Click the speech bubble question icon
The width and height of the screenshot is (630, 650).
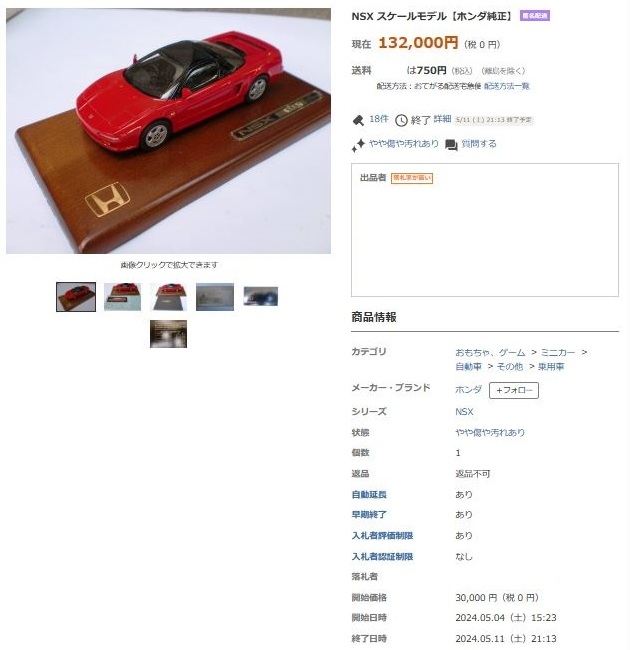(451, 145)
